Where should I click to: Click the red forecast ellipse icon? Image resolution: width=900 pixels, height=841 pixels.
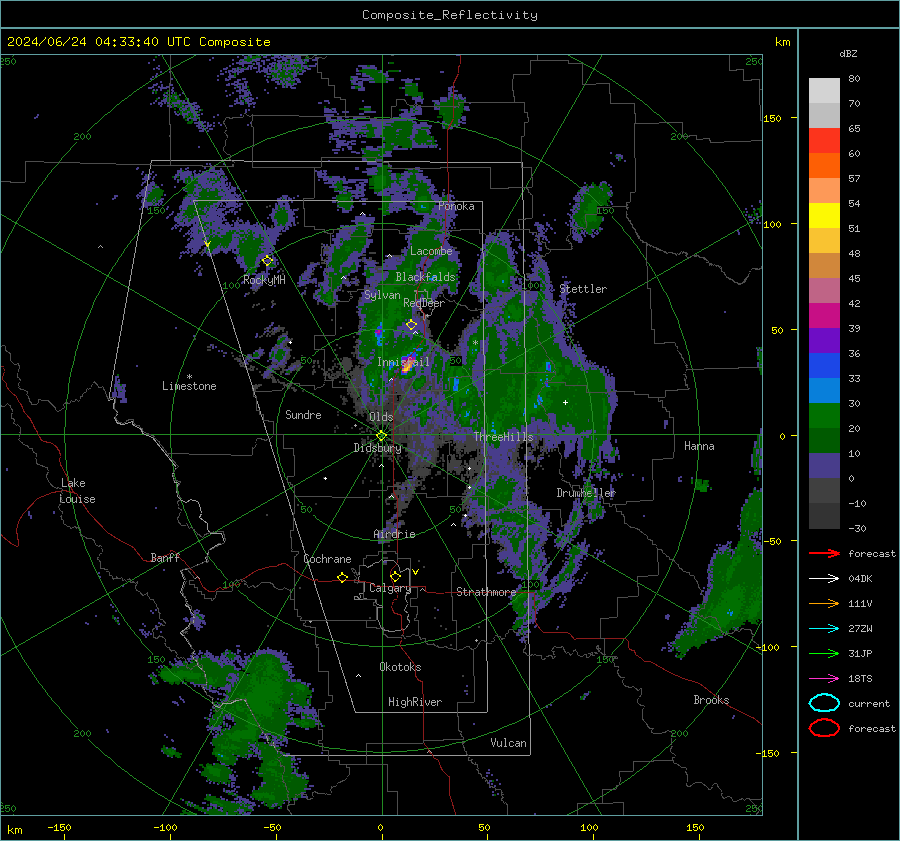(x=824, y=728)
